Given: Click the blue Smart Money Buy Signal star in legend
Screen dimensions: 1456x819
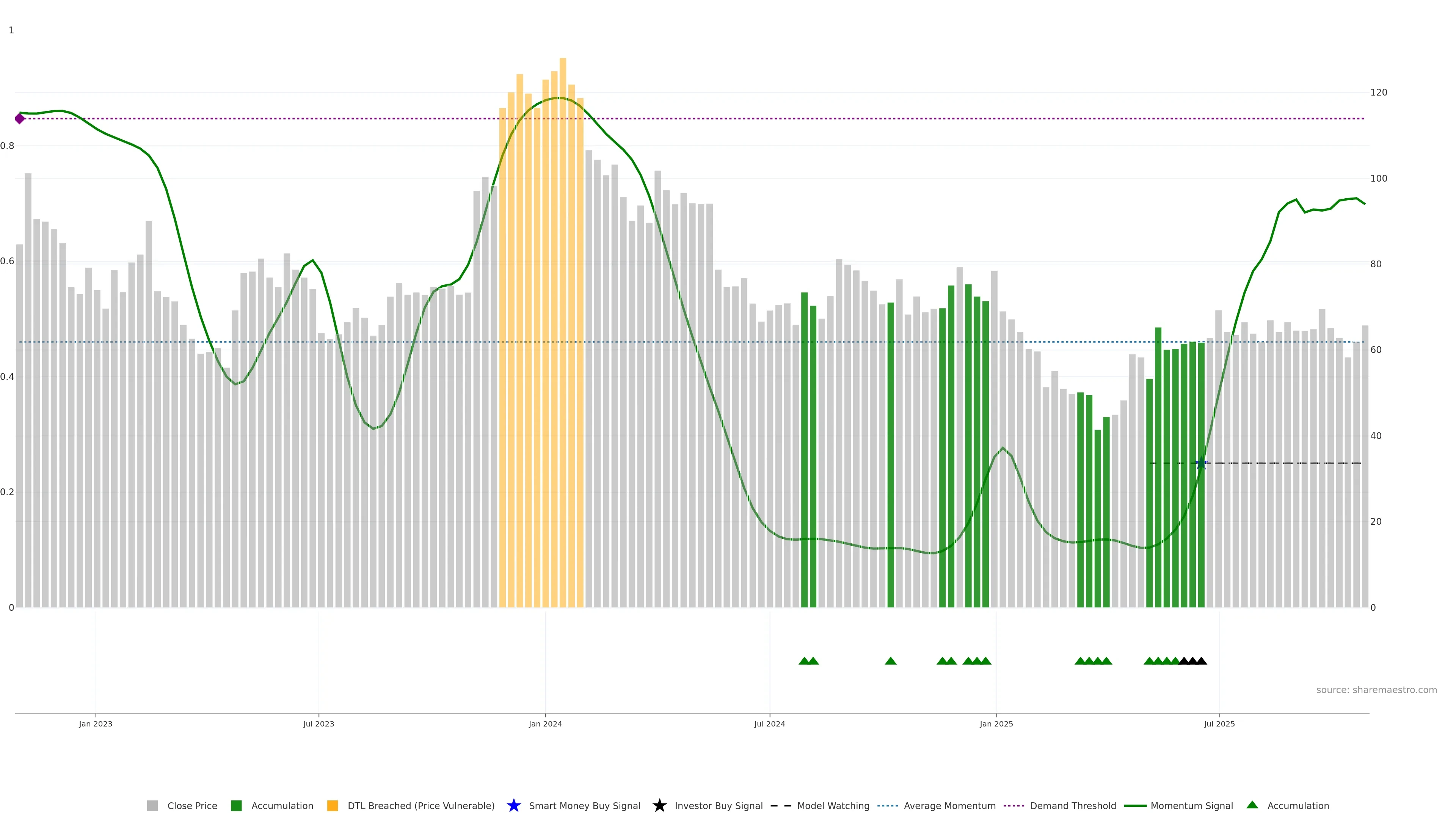Looking at the screenshot, I should point(513,805).
